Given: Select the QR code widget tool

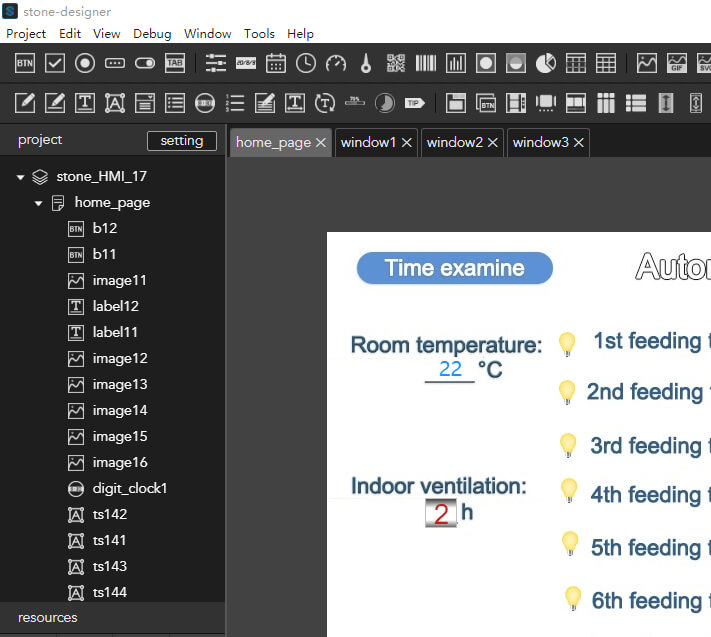Looking at the screenshot, I should [396, 63].
